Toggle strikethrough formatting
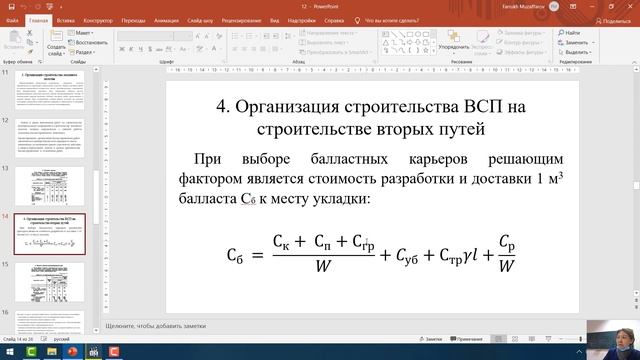The height and width of the screenshot is (360, 640). pos(159,49)
